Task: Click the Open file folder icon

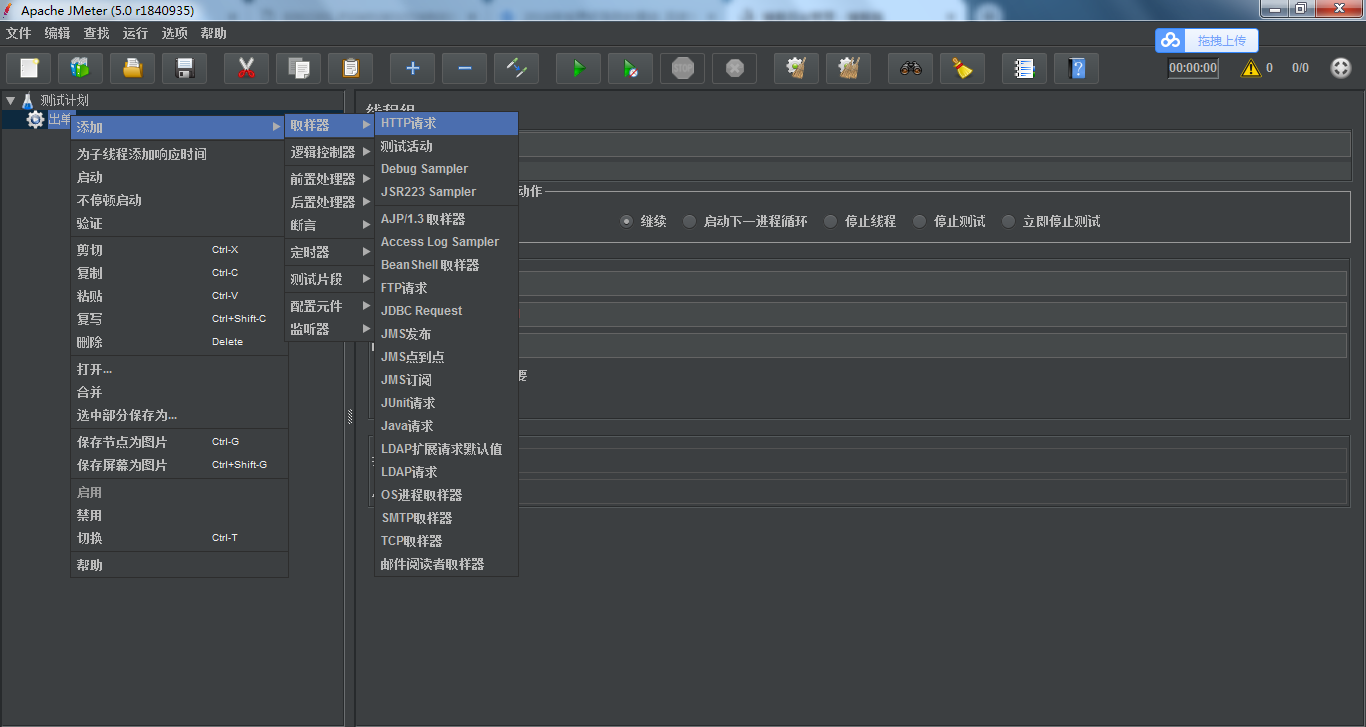Action: pyautogui.click(x=132, y=68)
